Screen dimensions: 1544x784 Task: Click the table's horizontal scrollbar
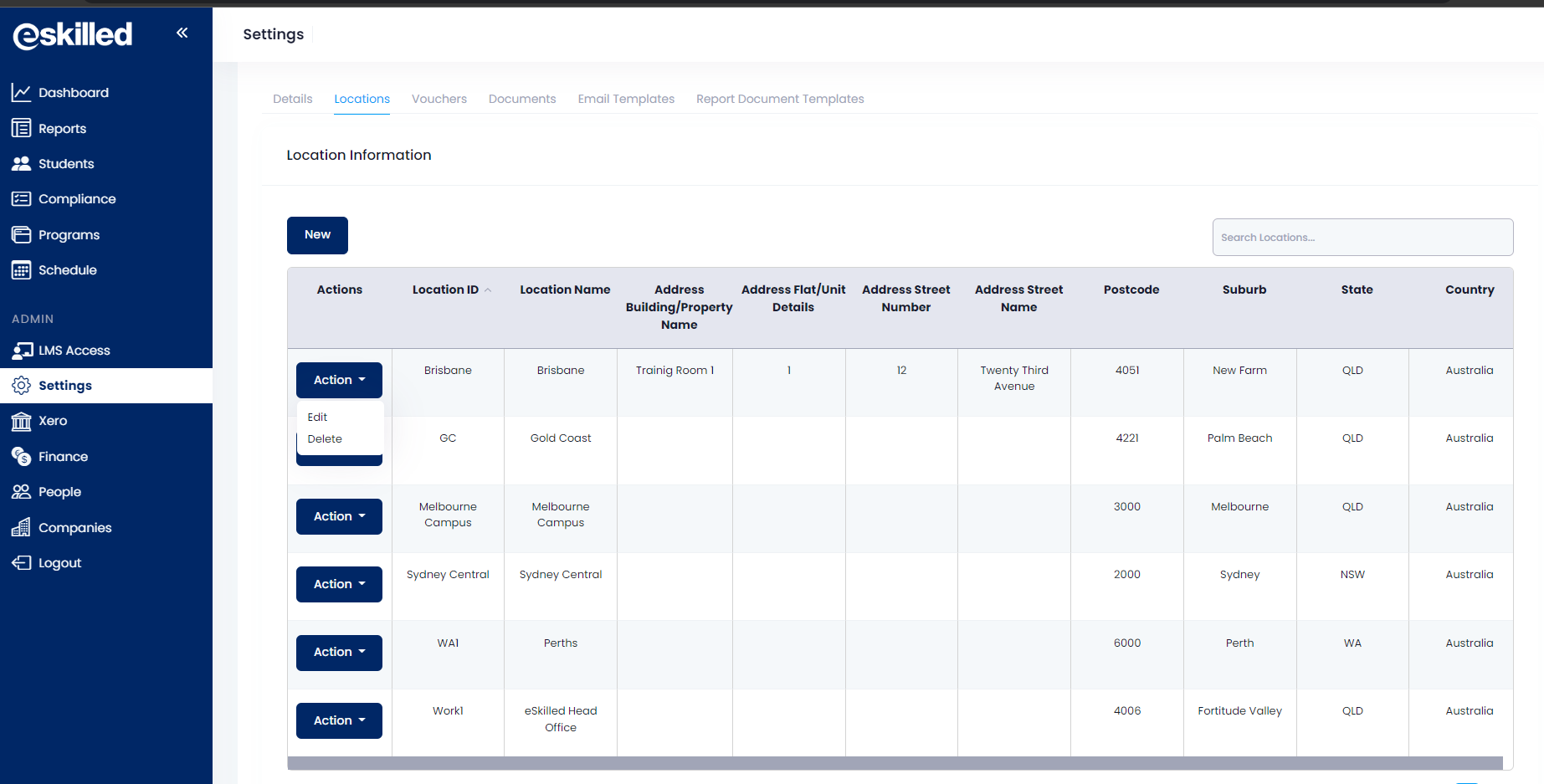(x=895, y=763)
